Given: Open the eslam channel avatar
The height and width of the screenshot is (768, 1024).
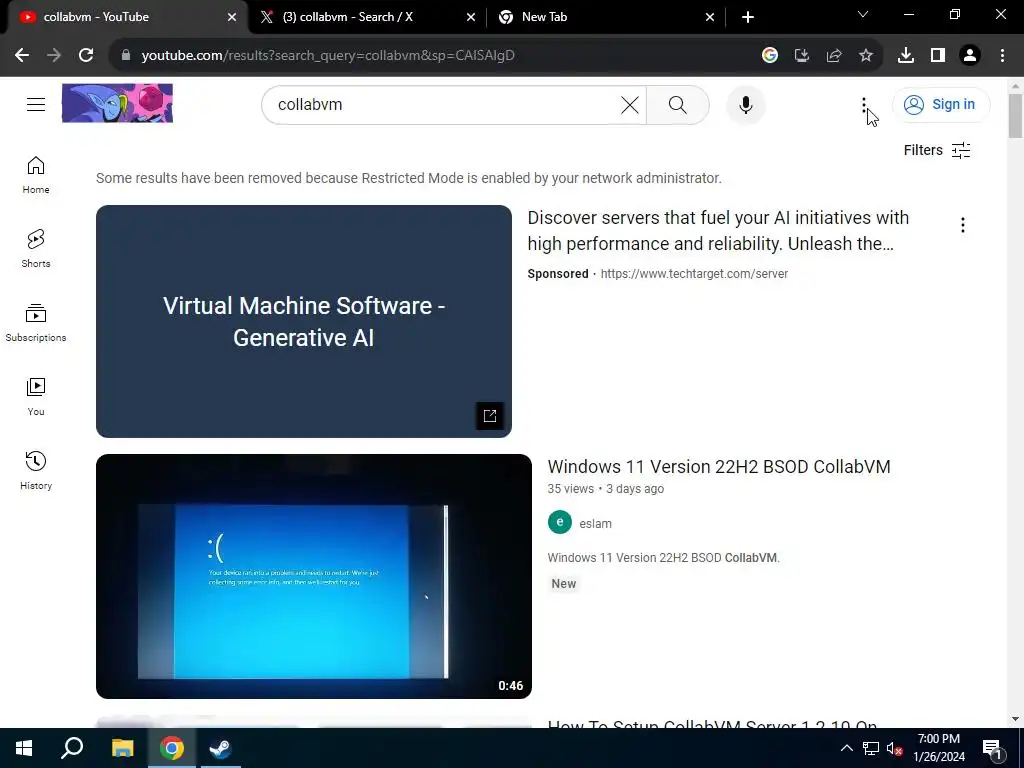Looking at the screenshot, I should [560, 522].
